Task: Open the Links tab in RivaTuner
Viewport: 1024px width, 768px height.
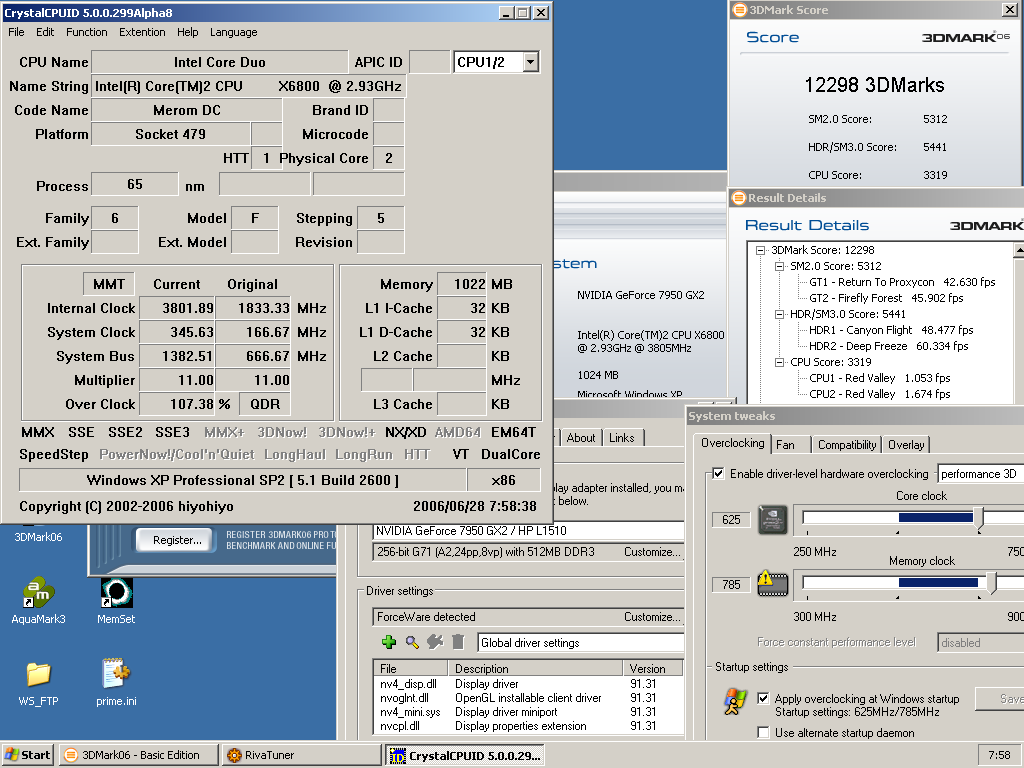Action: pyautogui.click(x=622, y=438)
